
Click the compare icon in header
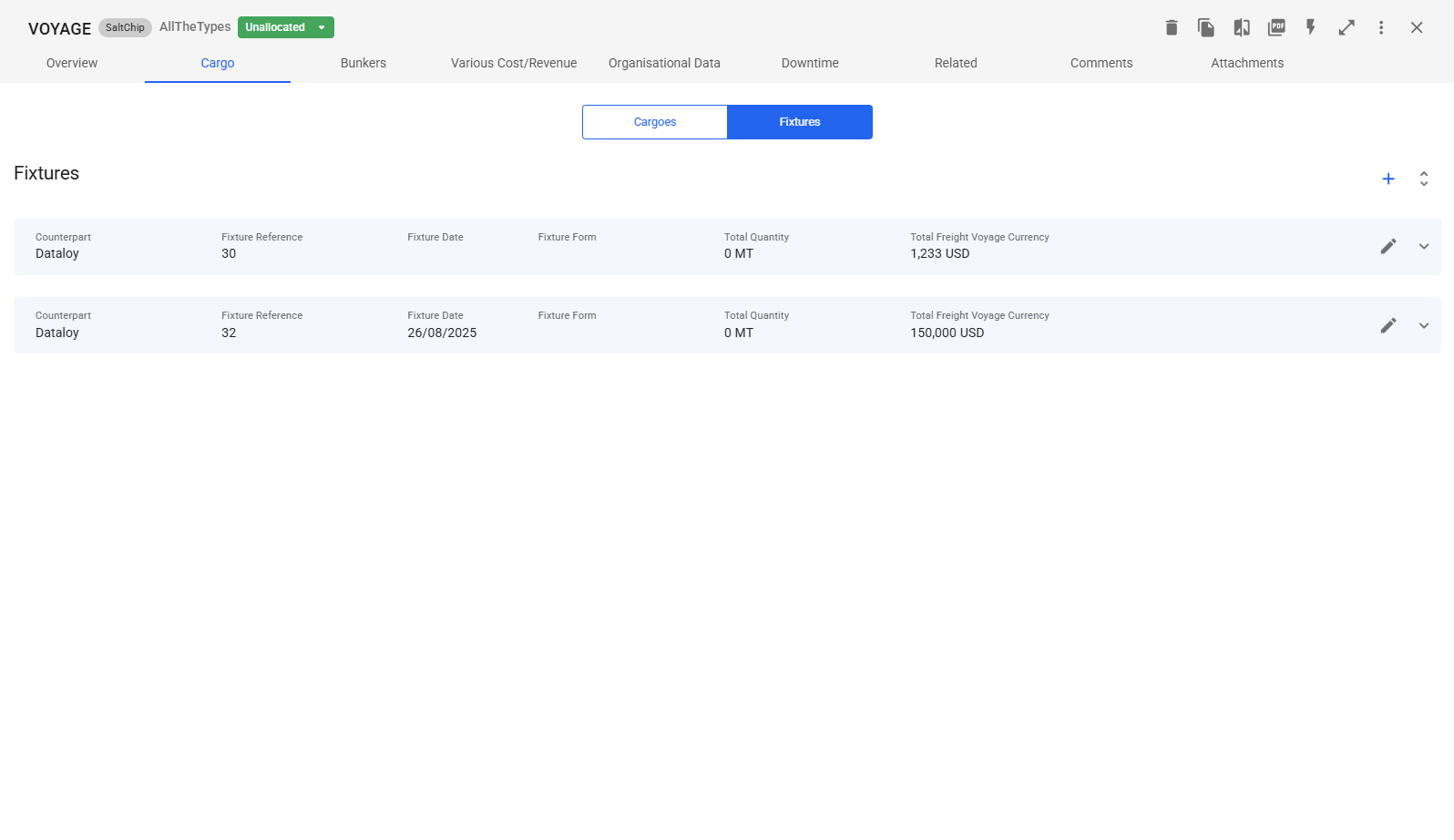click(1242, 27)
